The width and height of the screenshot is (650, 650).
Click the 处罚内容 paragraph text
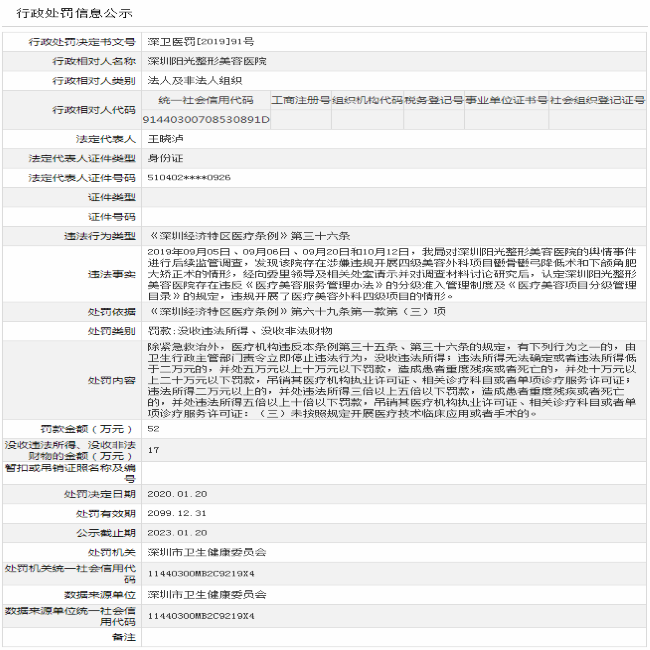(392, 378)
